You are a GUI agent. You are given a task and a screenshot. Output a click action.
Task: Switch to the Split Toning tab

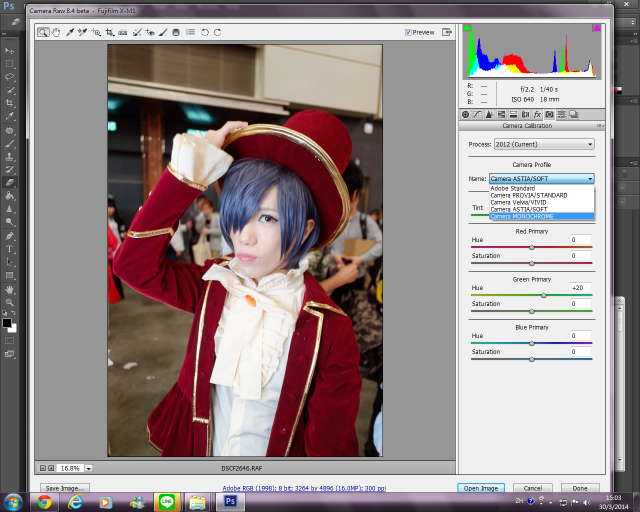513,114
